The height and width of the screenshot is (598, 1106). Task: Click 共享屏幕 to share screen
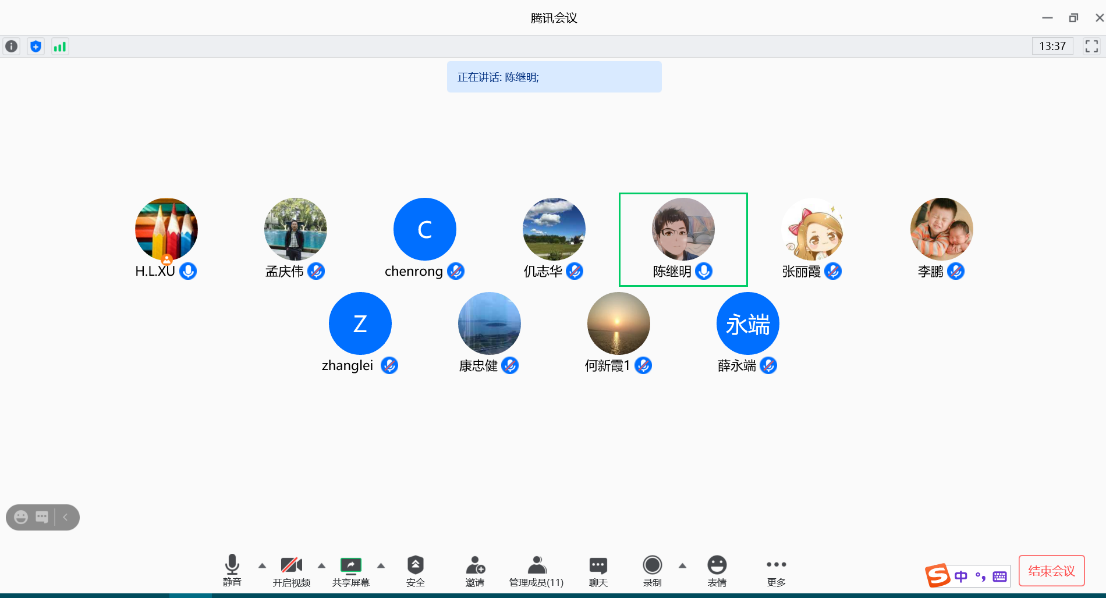point(351,570)
